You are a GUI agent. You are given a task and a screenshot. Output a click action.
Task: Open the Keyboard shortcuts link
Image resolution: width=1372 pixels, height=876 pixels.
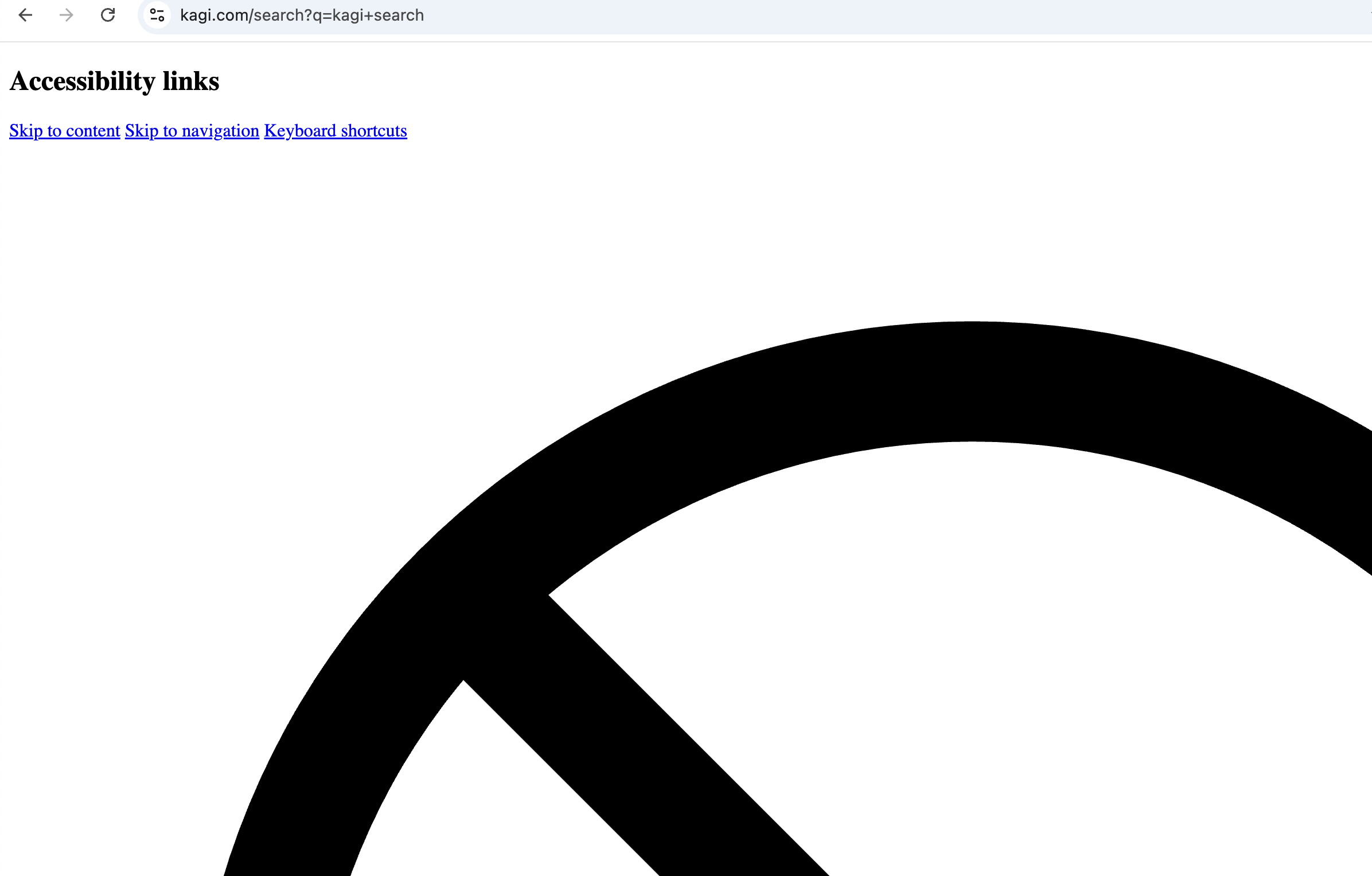pos(336,131)
